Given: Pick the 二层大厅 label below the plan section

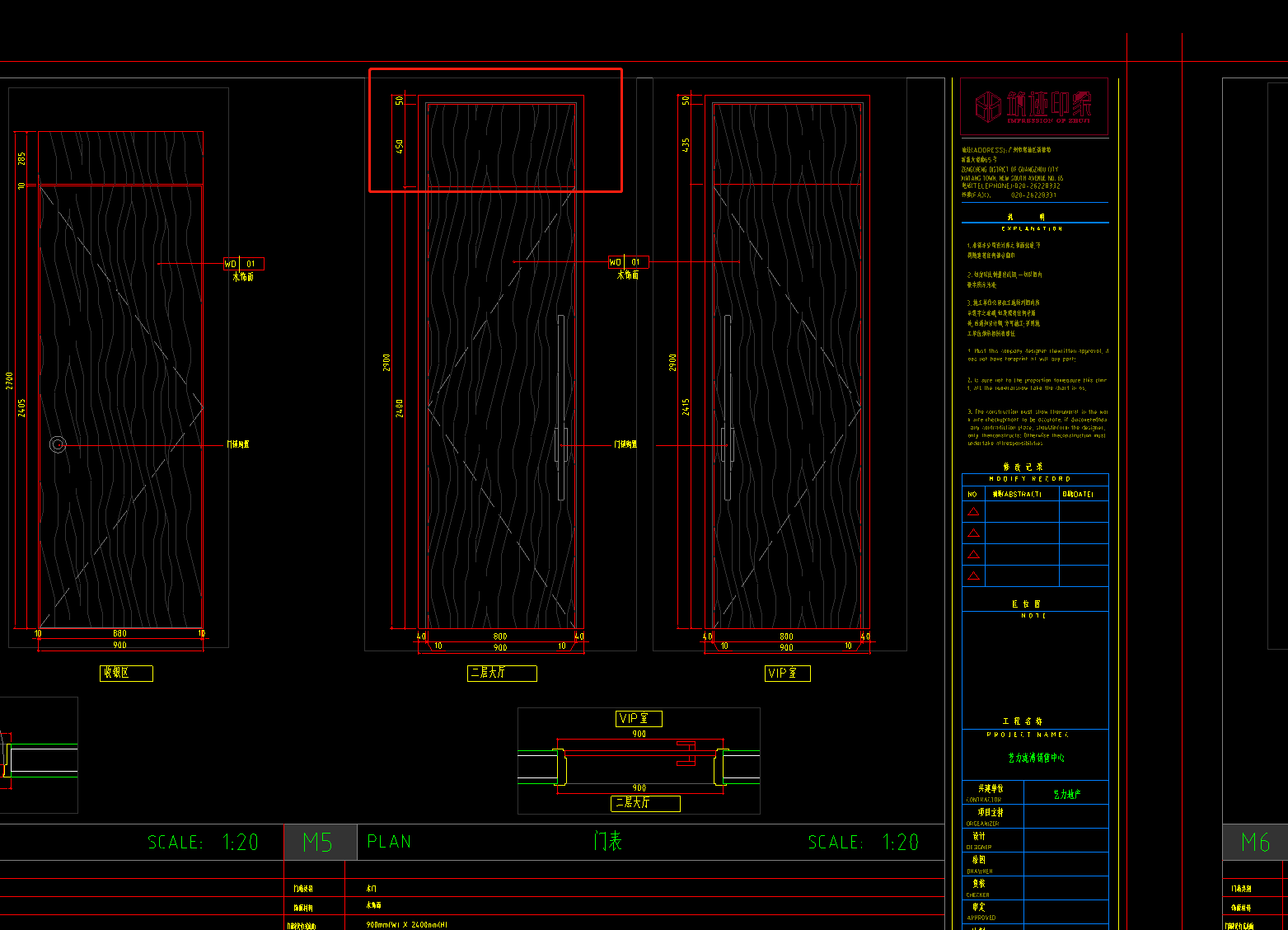Looking at the screenshot, I should [645, 802].
